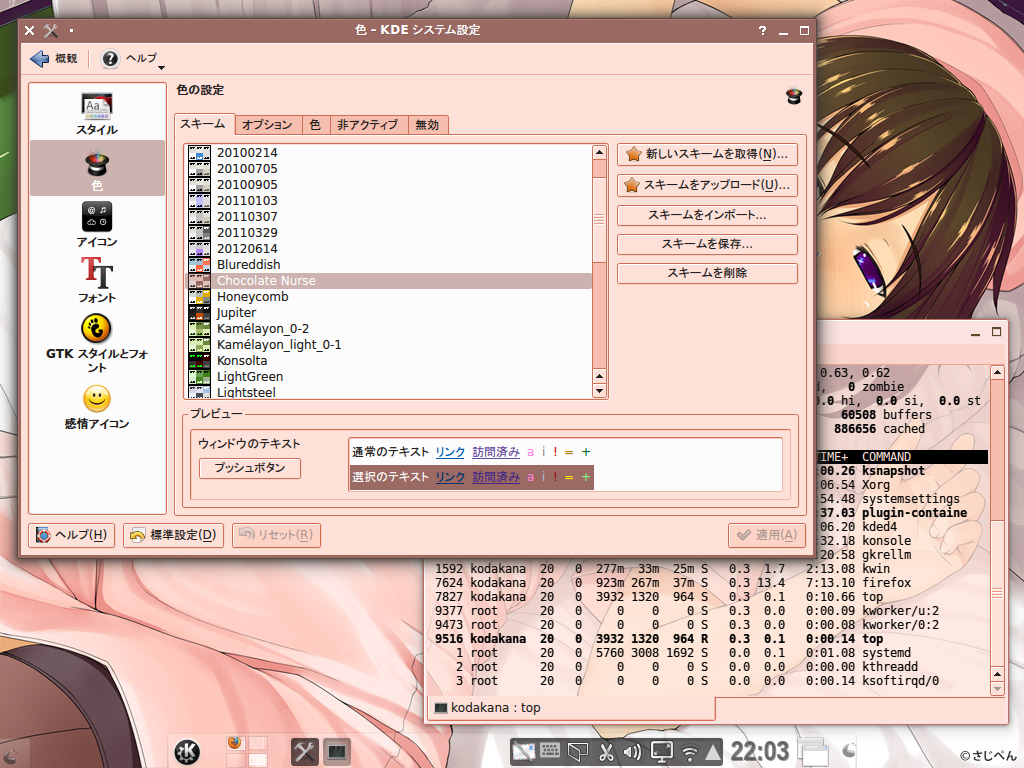Click the display monitor tray icon
The image size is (1024, 768).
661,752
